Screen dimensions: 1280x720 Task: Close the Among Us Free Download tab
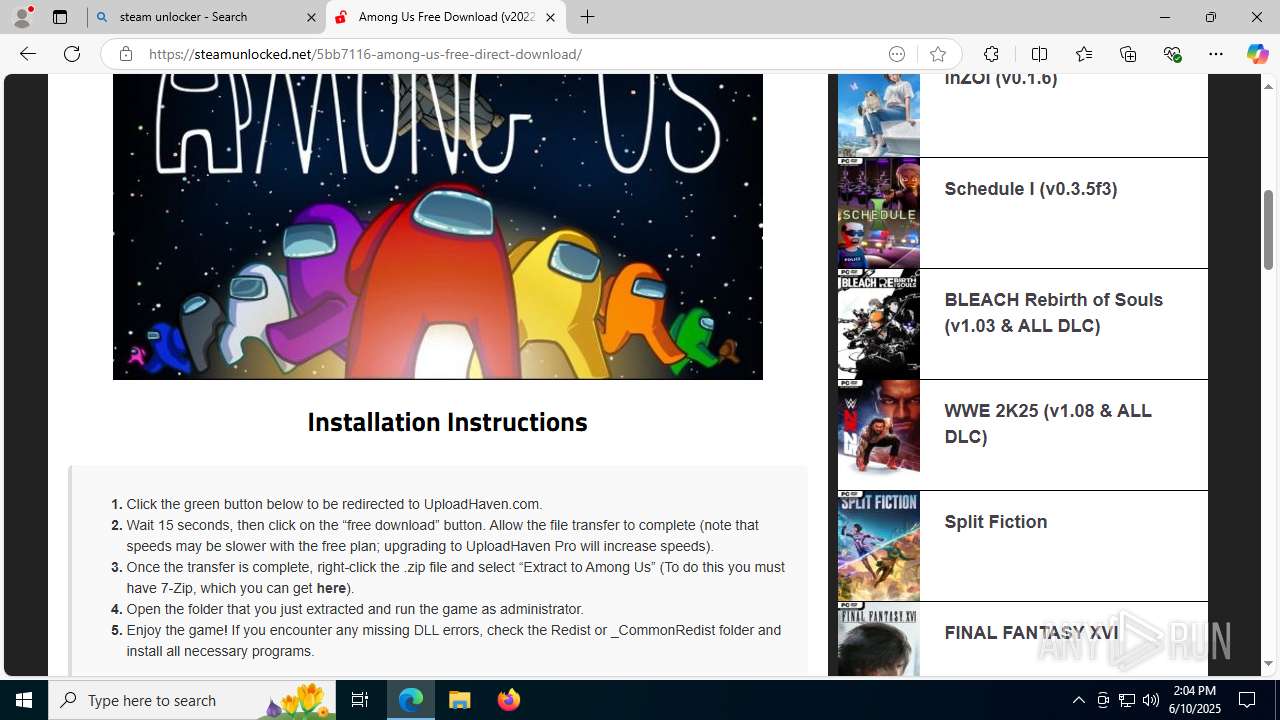click(550, 17)
